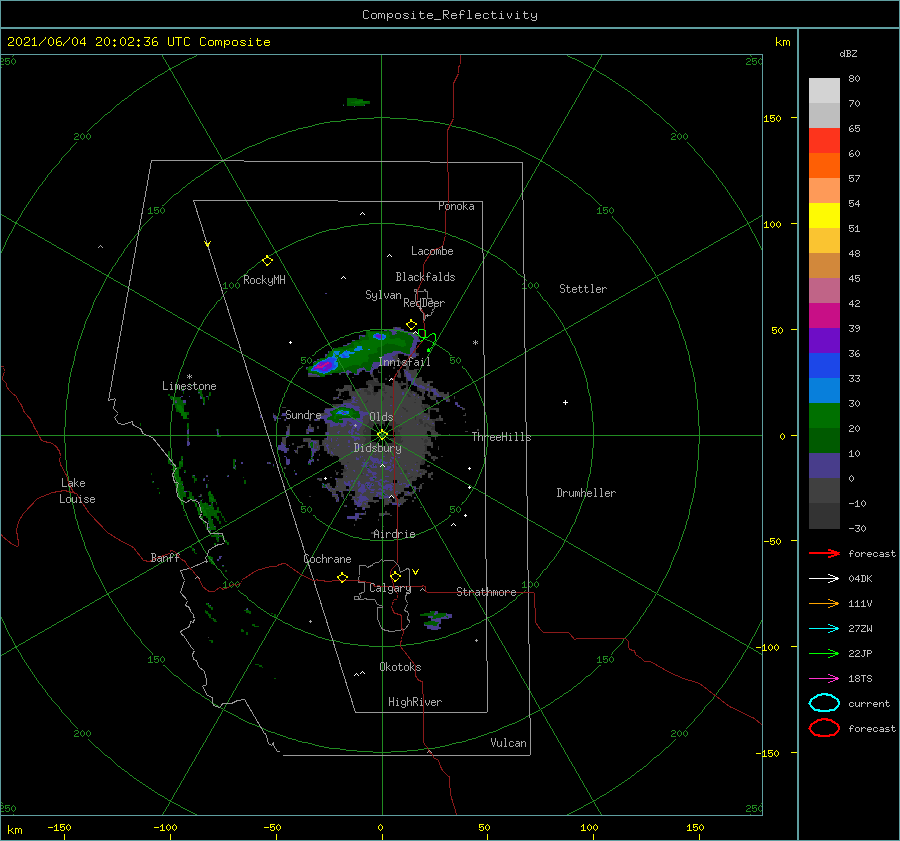Click the RedDeer label

tap(424, 303)
